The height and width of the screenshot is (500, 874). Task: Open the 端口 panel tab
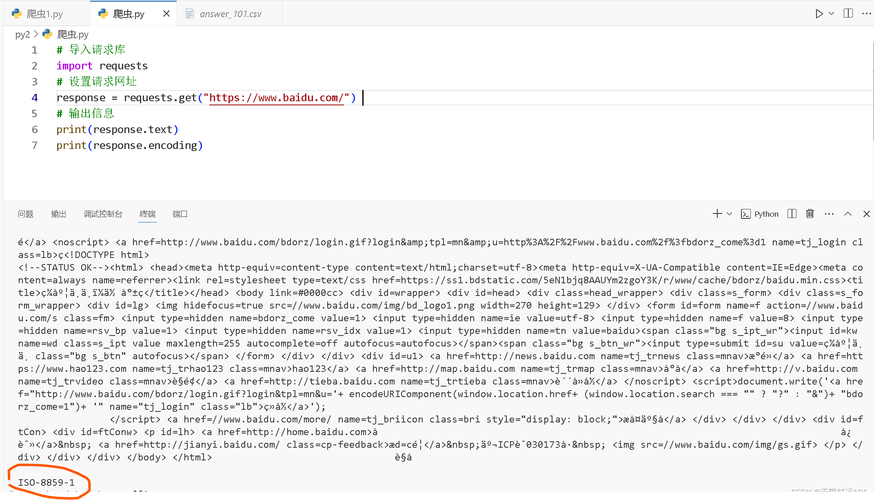pos(180,214)
